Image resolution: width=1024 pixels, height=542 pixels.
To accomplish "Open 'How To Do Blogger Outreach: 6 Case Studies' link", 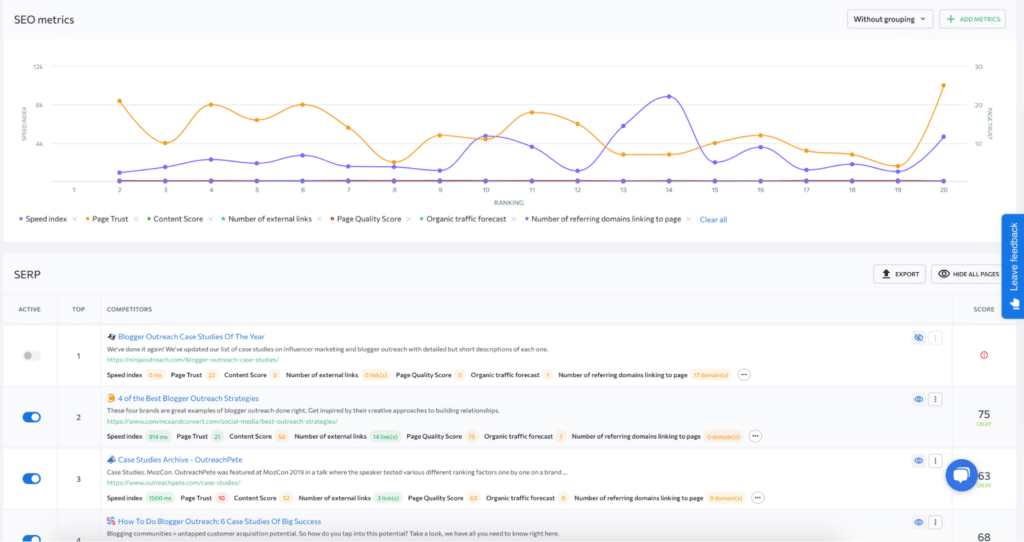I will point(219,521).
